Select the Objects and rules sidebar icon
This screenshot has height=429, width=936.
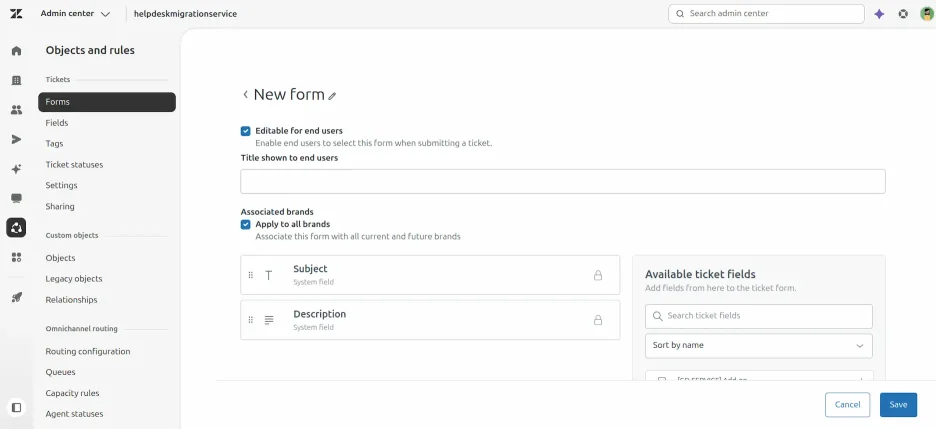(16, 227)
